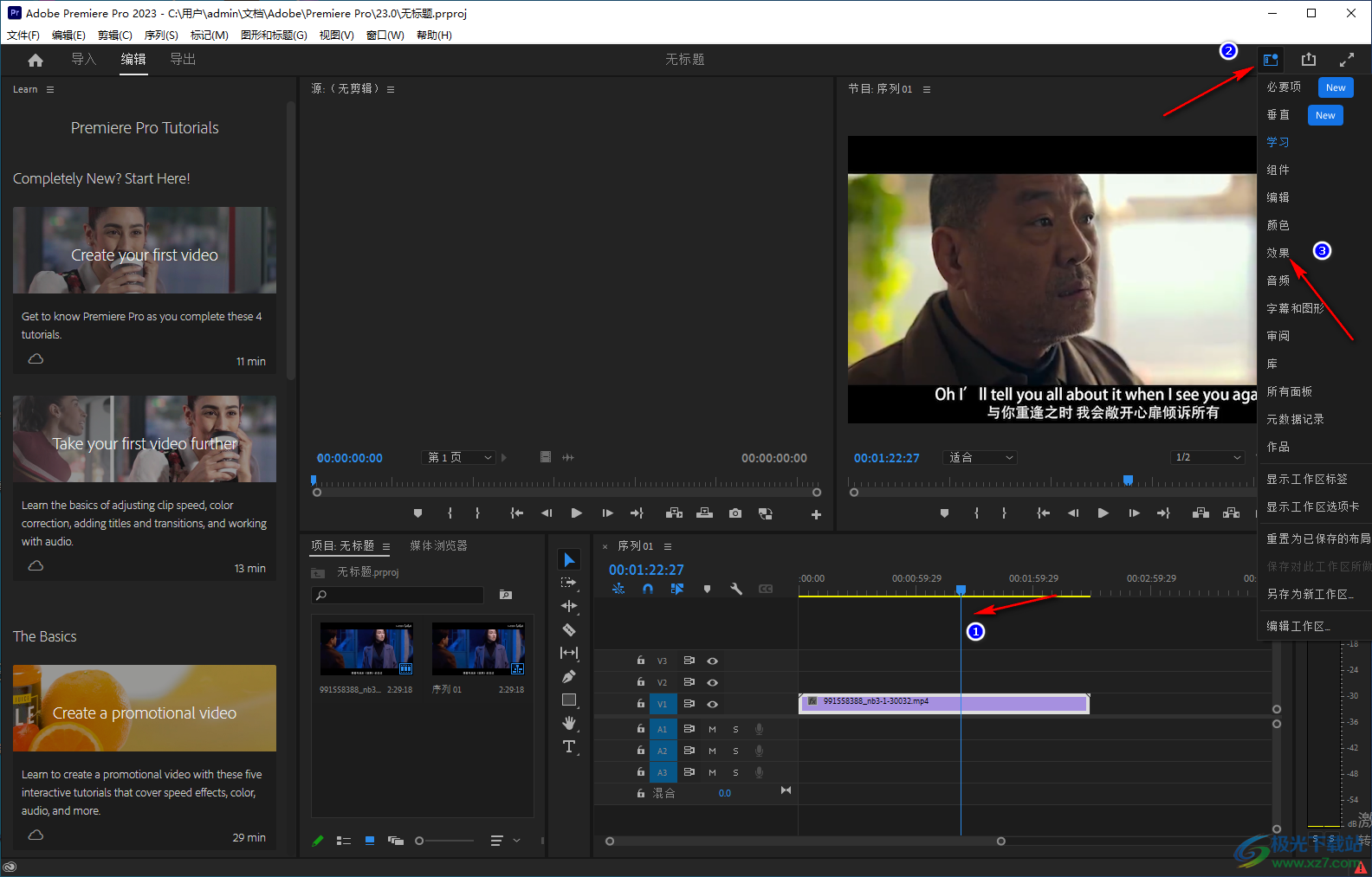Screen dimensions: 1372x877
Task: Click Drag Audio Only waveform icon
Action: [x=568, y=457]
